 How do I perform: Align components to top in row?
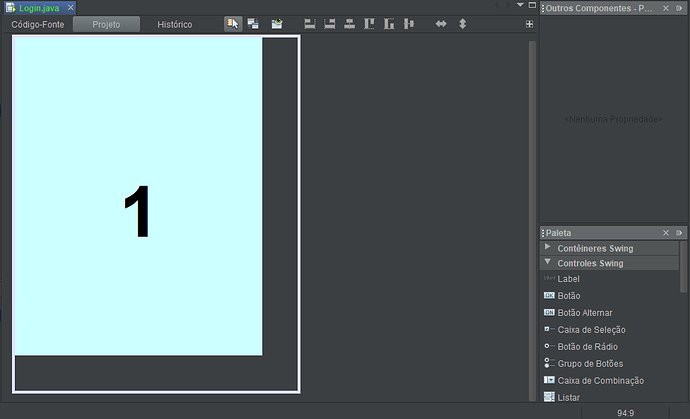tap(369, 24)
